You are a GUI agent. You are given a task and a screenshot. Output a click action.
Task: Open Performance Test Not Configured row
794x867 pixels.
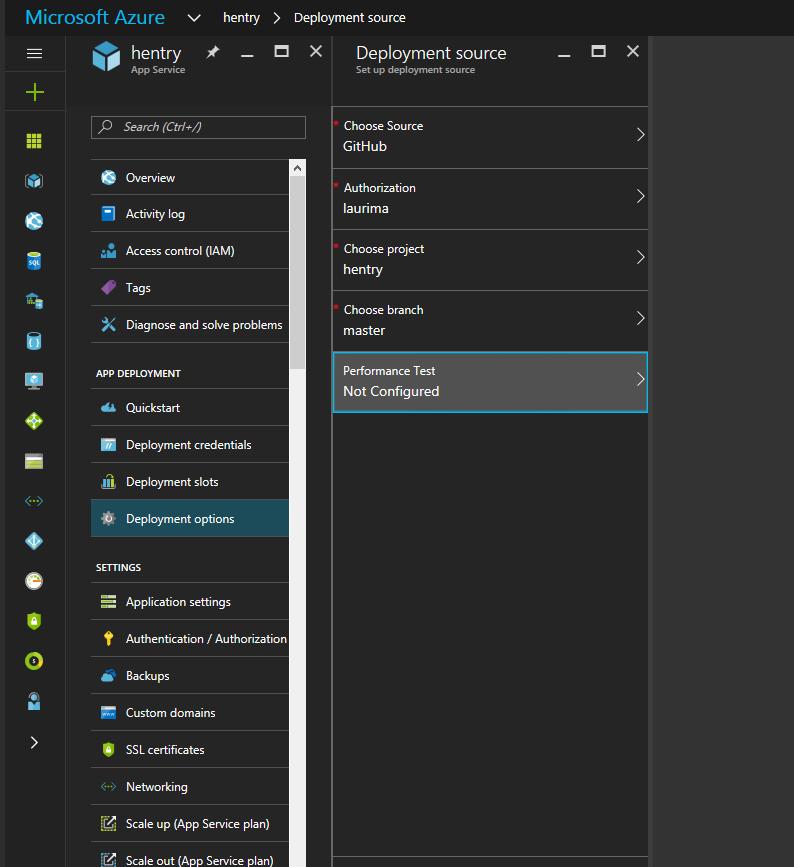pyautogui.click(x=490, y=382)
